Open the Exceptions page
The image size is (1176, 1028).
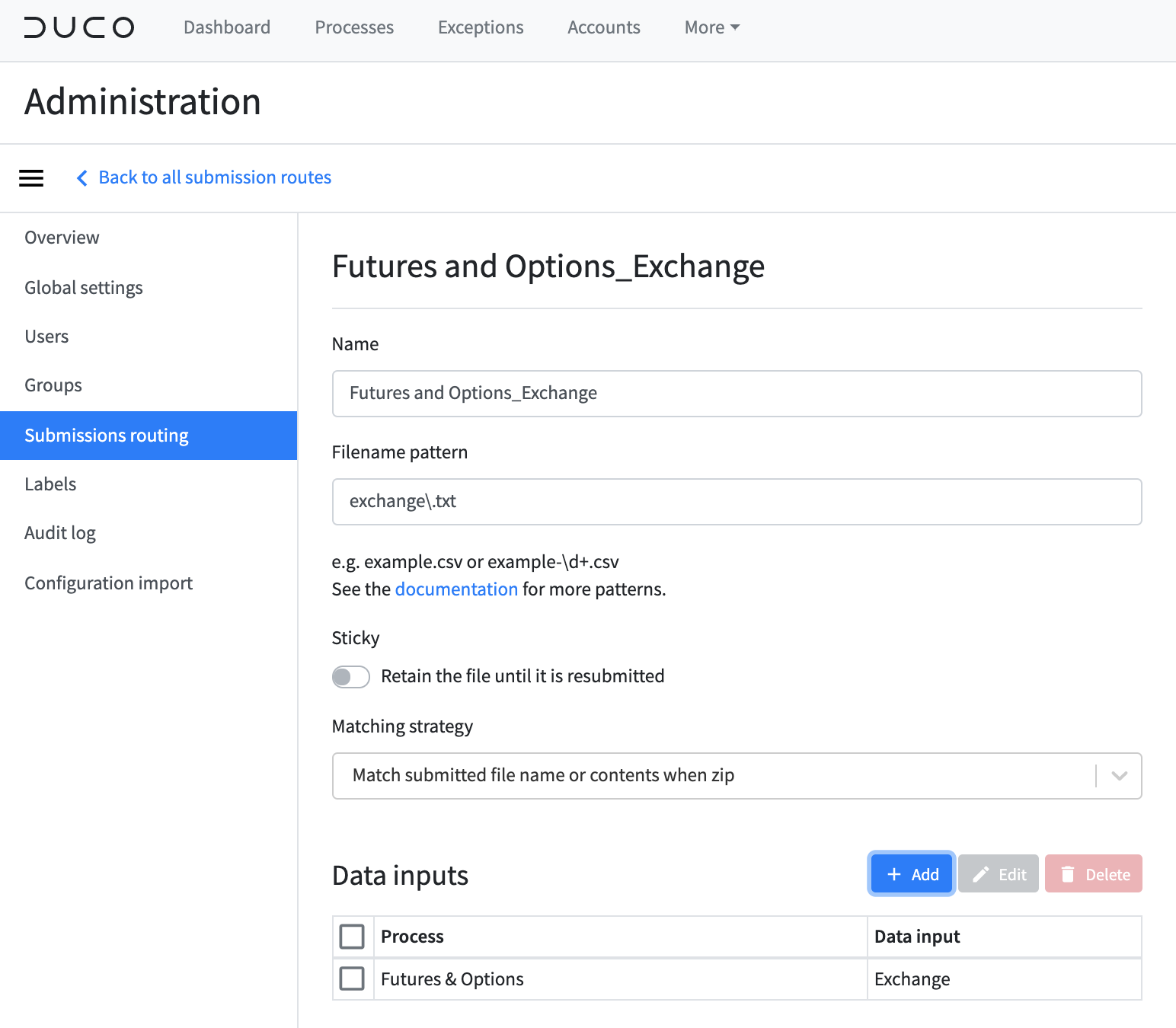tap(481, 27)
